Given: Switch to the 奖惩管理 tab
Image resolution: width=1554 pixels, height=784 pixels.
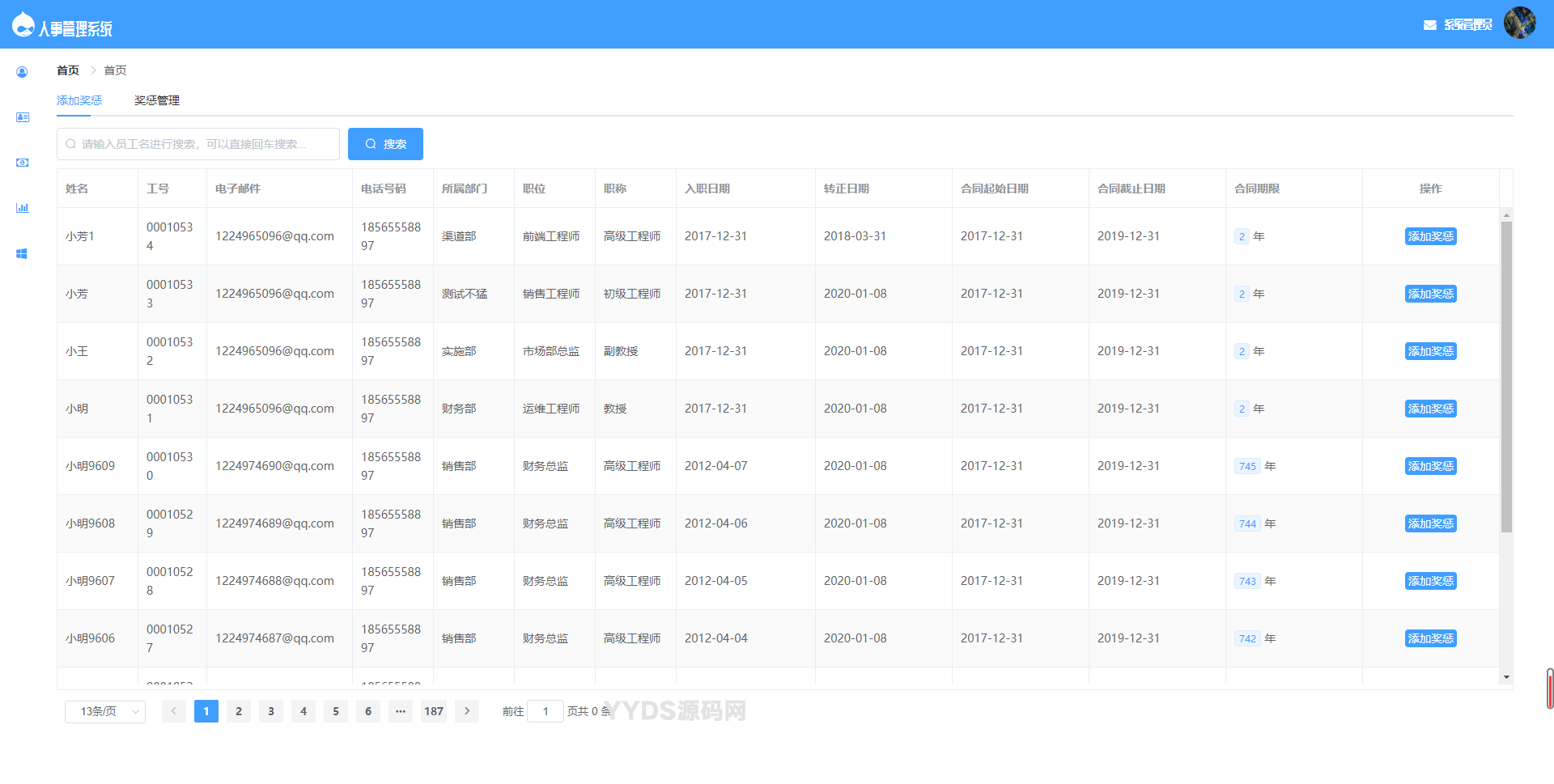Looking at the screenshot, I should 157,100.
